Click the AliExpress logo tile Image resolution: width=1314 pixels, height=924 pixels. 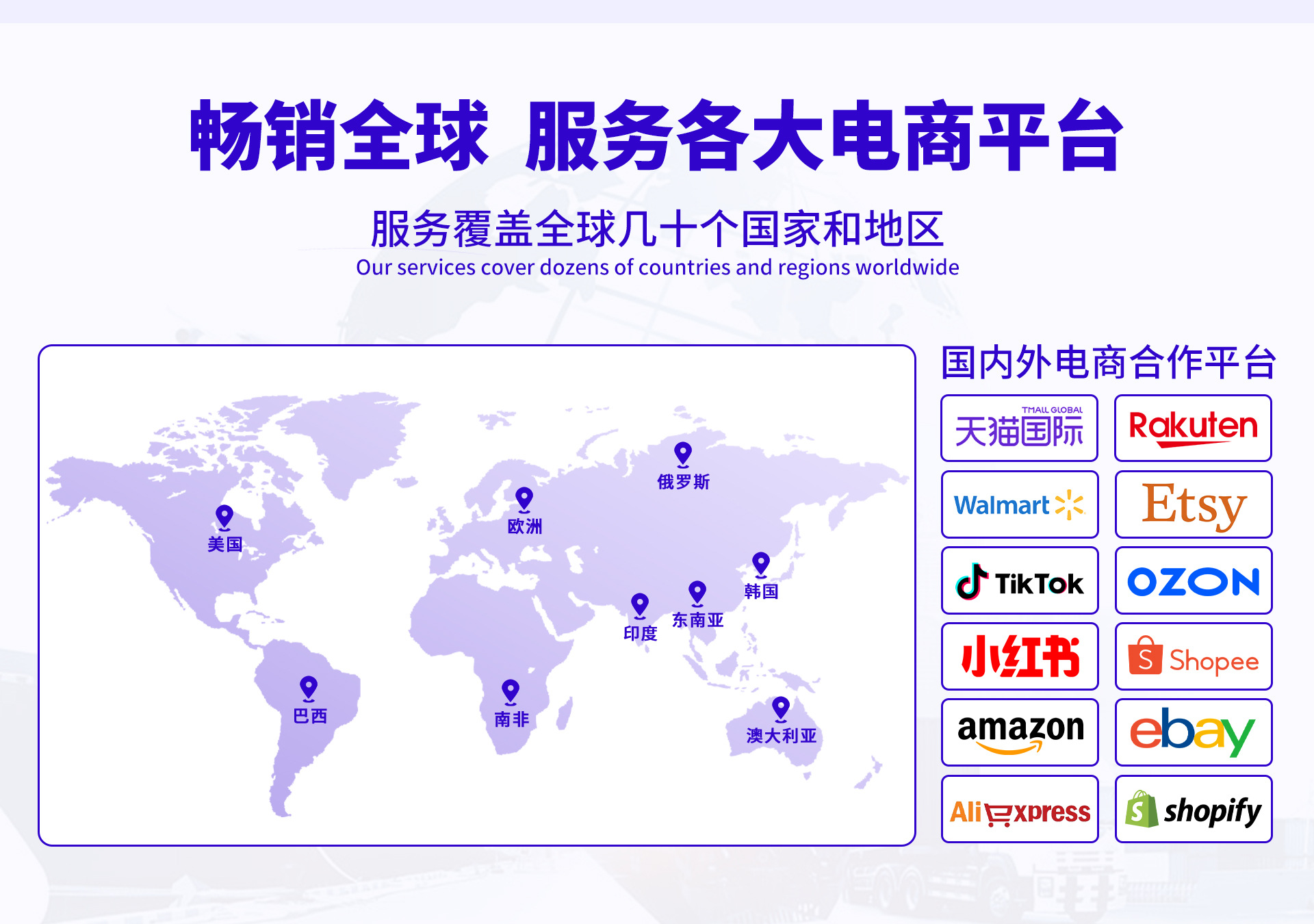(1019, 809)
